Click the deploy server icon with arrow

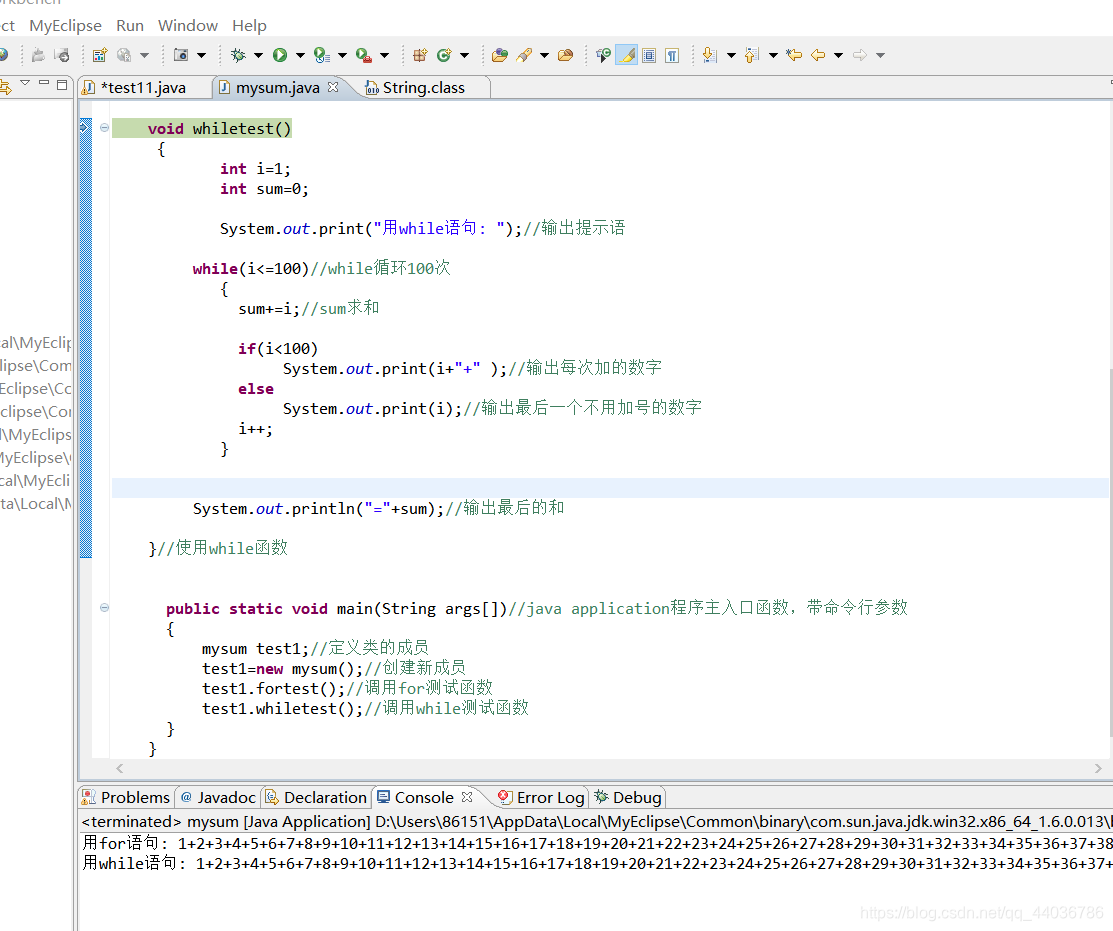click(x=62, y=55)
